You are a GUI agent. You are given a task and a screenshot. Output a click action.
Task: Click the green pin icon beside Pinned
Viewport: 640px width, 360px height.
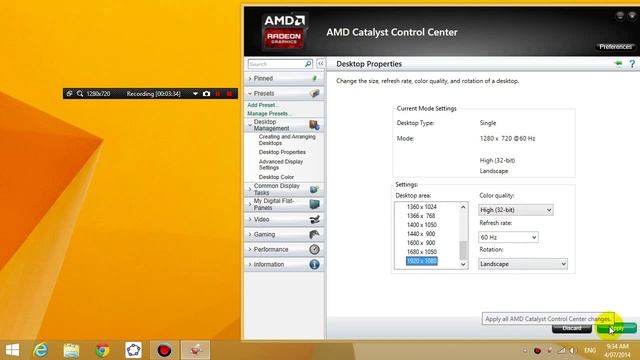(x=314, y=78)
